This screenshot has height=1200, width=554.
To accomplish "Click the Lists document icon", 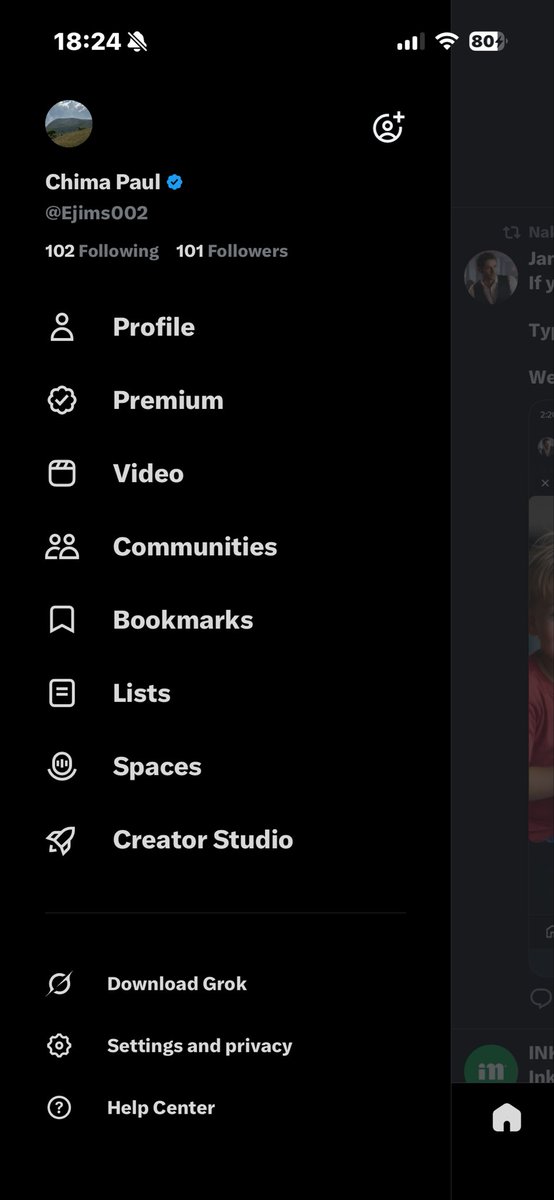I will click(x=62, y=693).
